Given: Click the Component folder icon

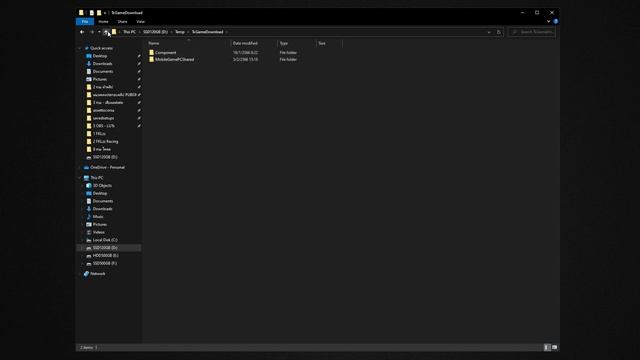Looking at the screenshot, I should 151,53.
